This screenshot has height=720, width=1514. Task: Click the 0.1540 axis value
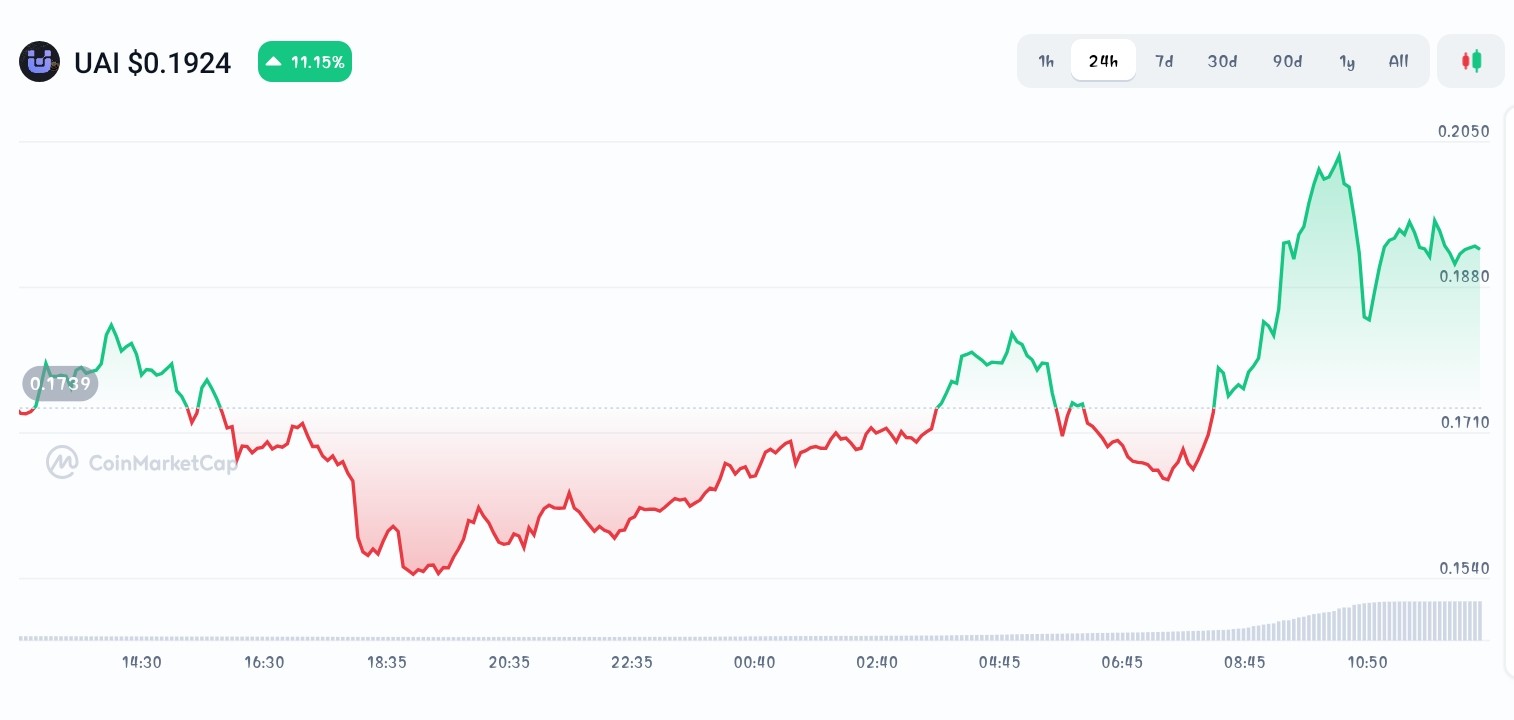tap(1464, 568)
